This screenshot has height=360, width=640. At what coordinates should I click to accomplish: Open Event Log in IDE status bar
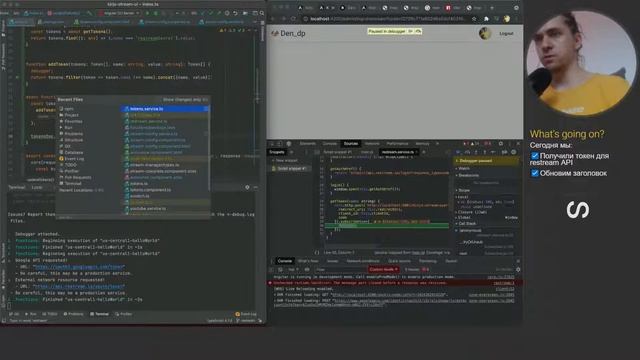[246, 314]
